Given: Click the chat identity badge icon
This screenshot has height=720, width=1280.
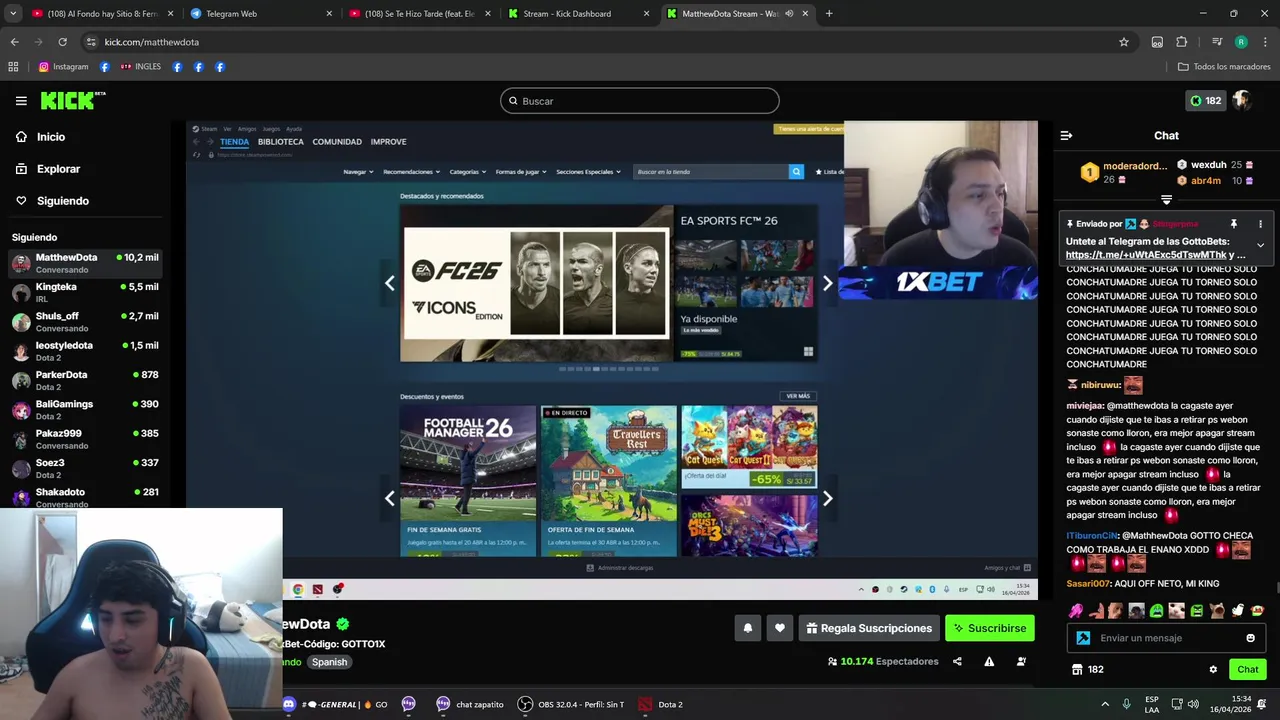Looking at the screenshot, I should [x=1083, y=638].
